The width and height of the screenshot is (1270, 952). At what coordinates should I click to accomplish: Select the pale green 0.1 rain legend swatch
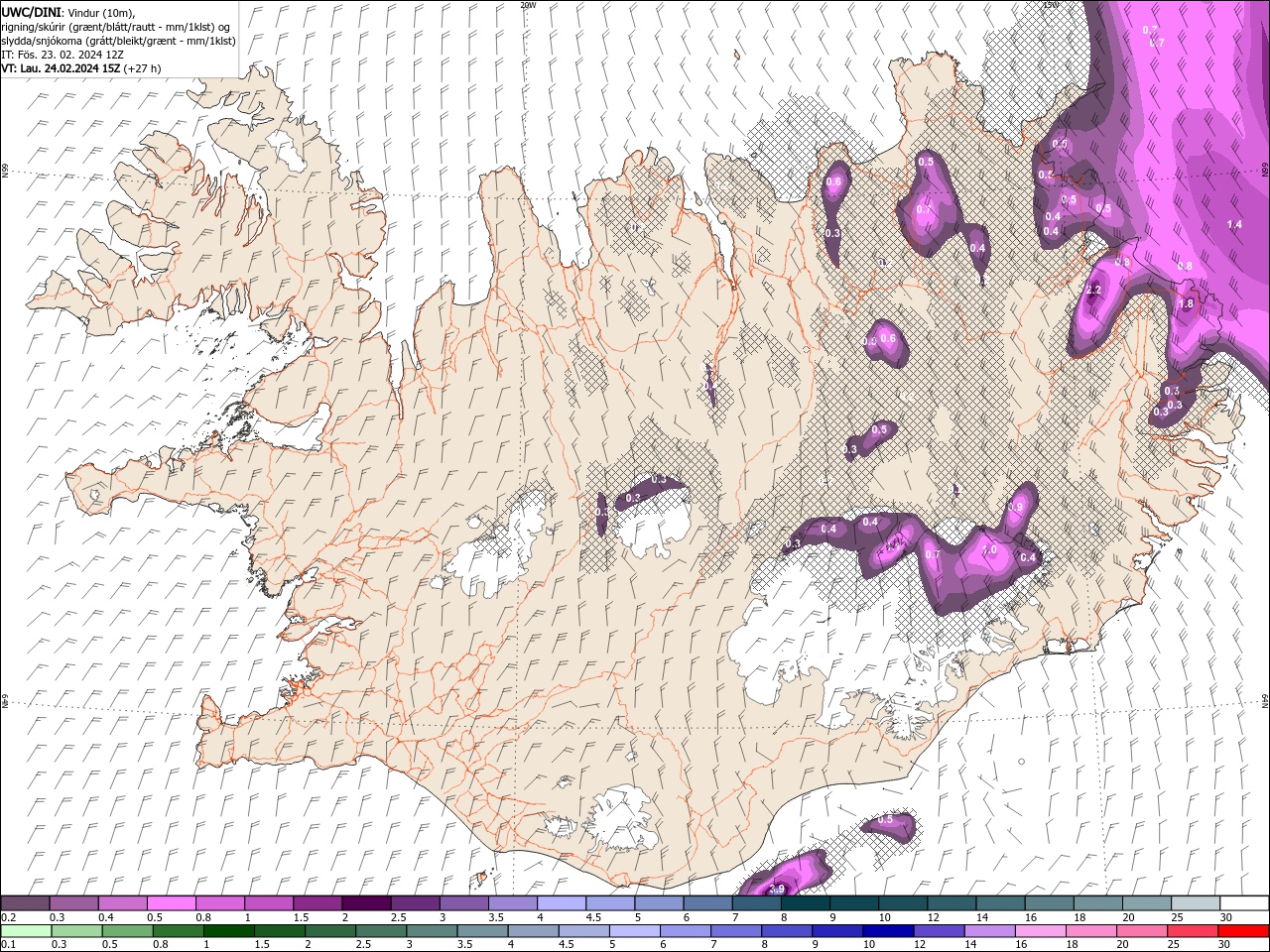(x=26, y=931)
